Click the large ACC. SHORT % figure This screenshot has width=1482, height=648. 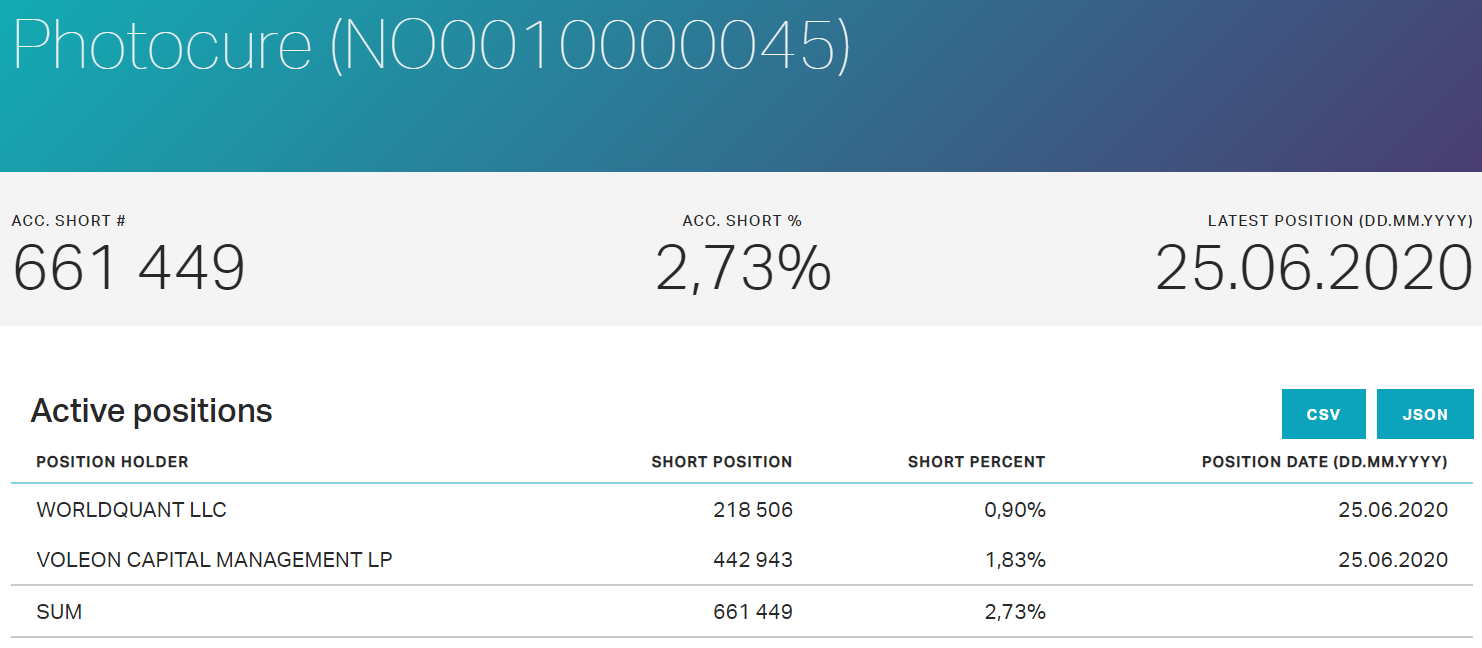pos(742,269)
